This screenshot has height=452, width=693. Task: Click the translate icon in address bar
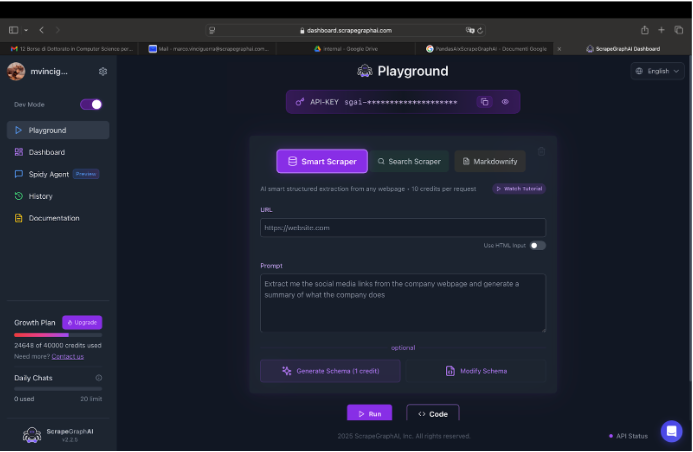(x=470, y=30)
